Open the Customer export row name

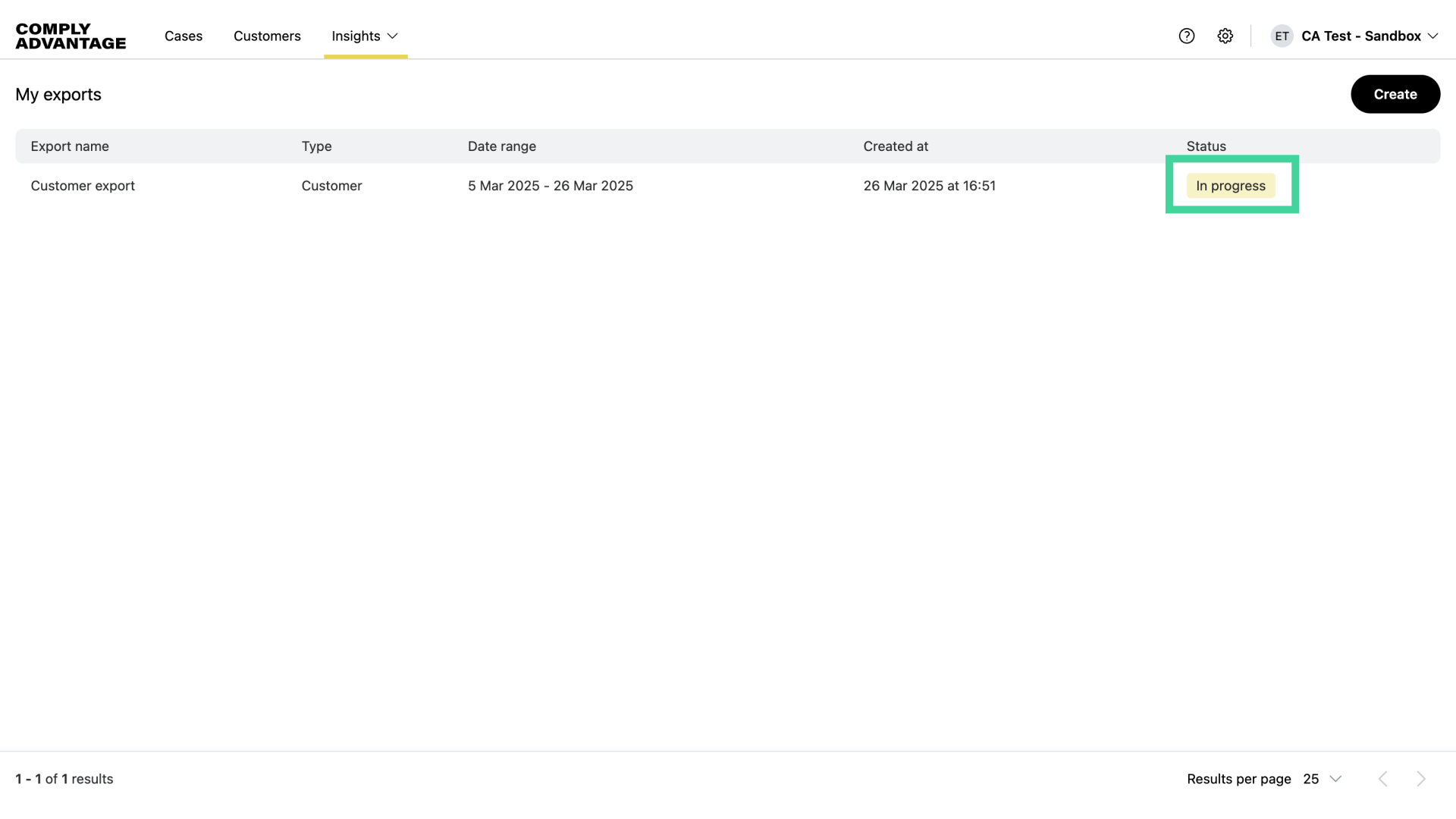click(x=83, y=186)
